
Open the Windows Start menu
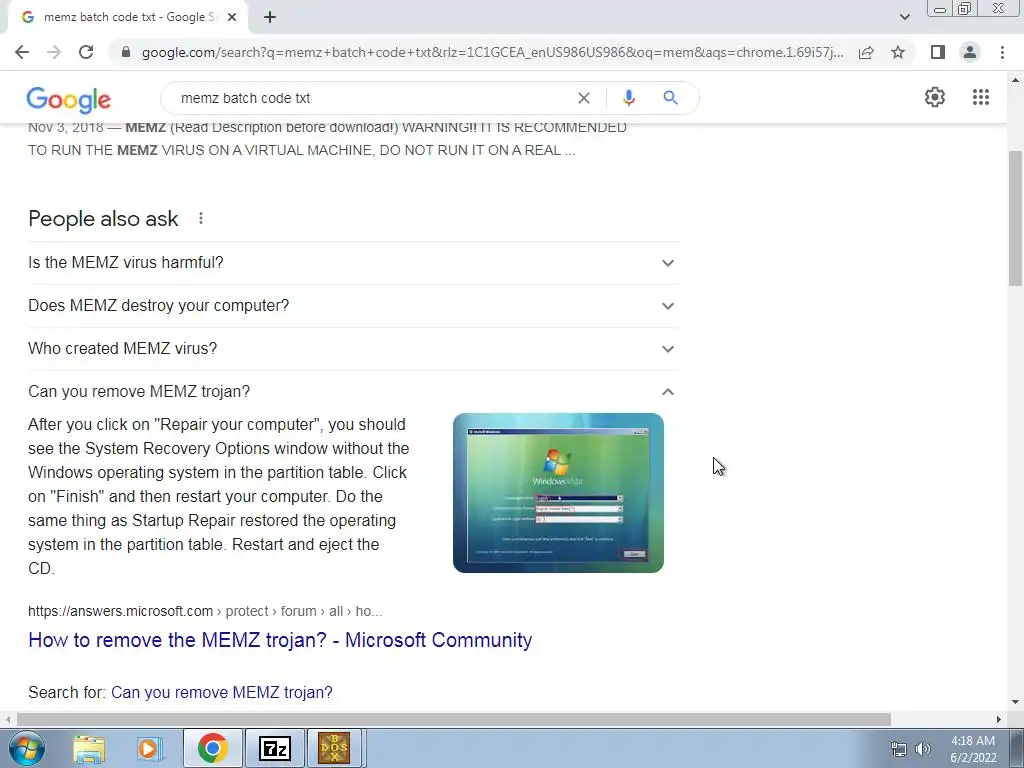coord(27,748)
